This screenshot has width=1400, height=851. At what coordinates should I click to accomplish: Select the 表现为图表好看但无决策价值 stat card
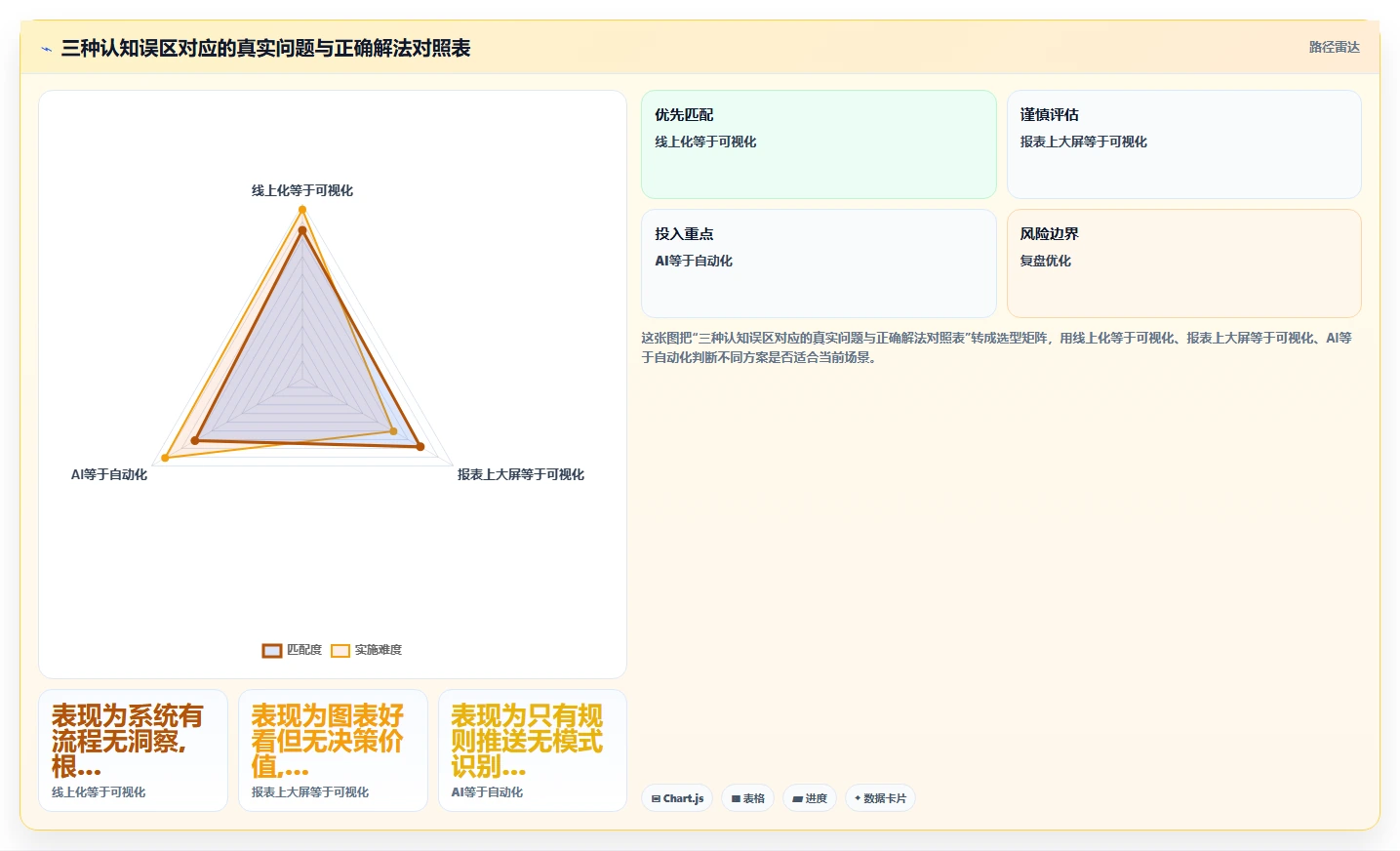coord(333,750)
